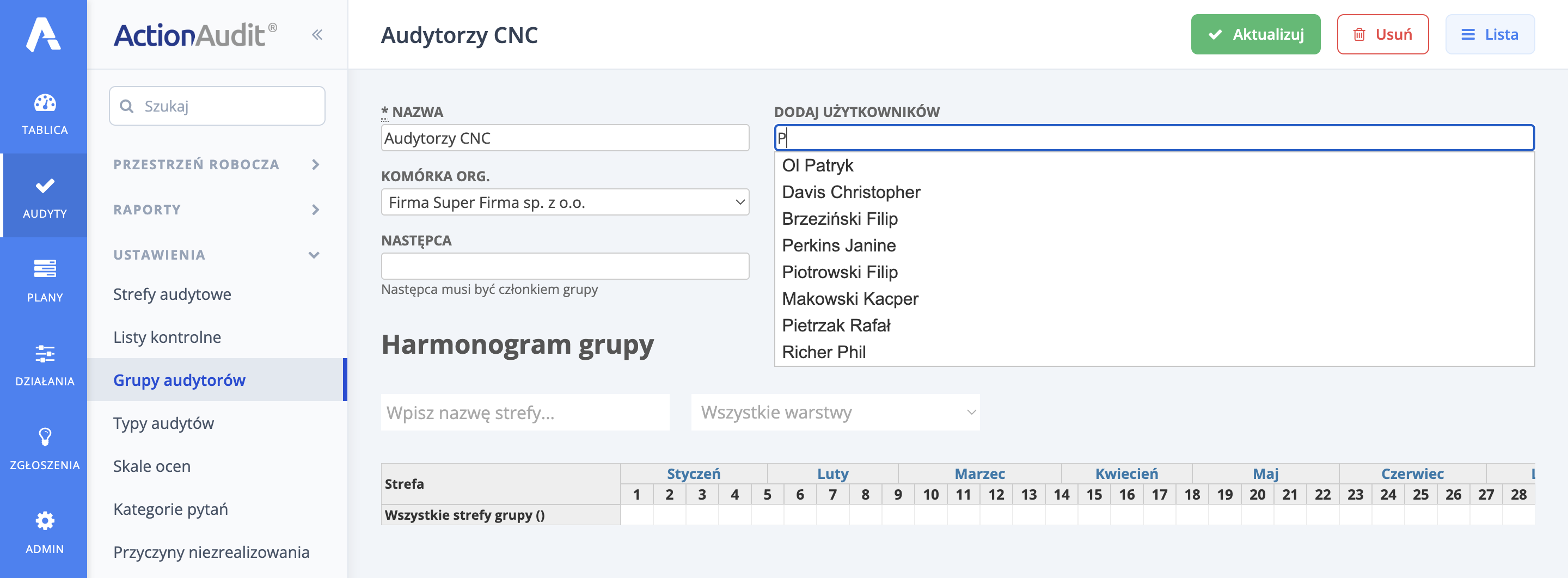The height and width of the screenshot is (578, 1568).
Task: Click the Lista button
Action: [1490, 35]
